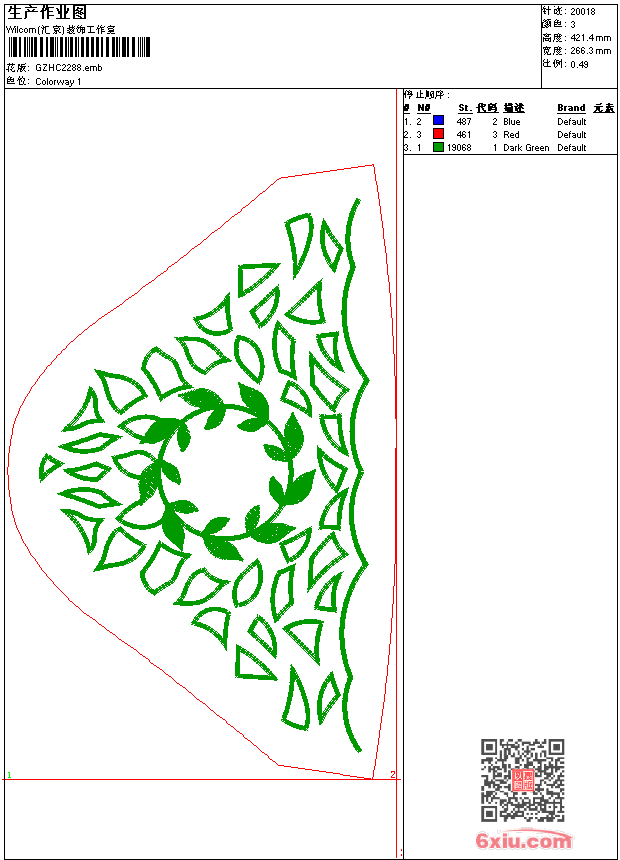The width and height of the screenshot is (620, 860).
Task: Select the 'Blue' description text
Action: [511, 122]
